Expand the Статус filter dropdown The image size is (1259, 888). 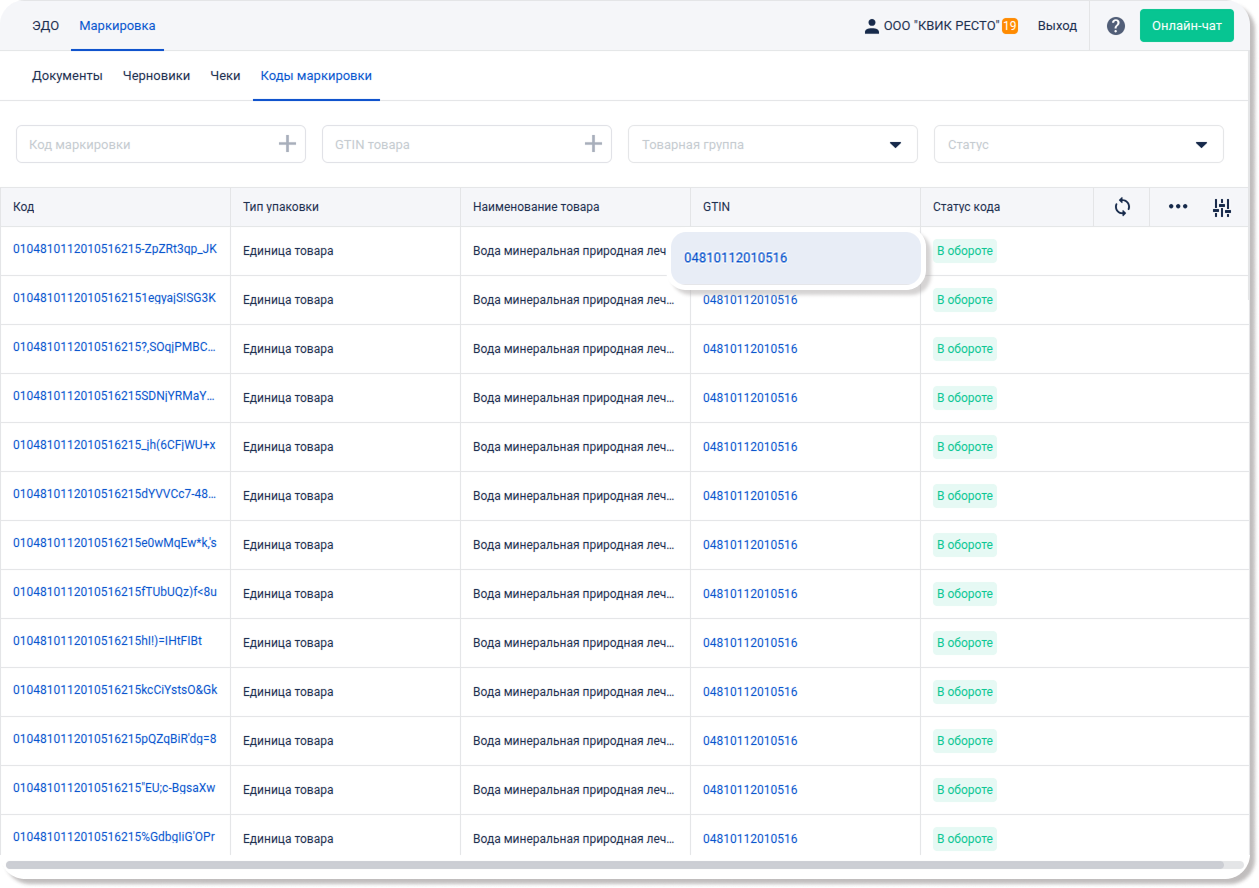(x=1201, y=145)
